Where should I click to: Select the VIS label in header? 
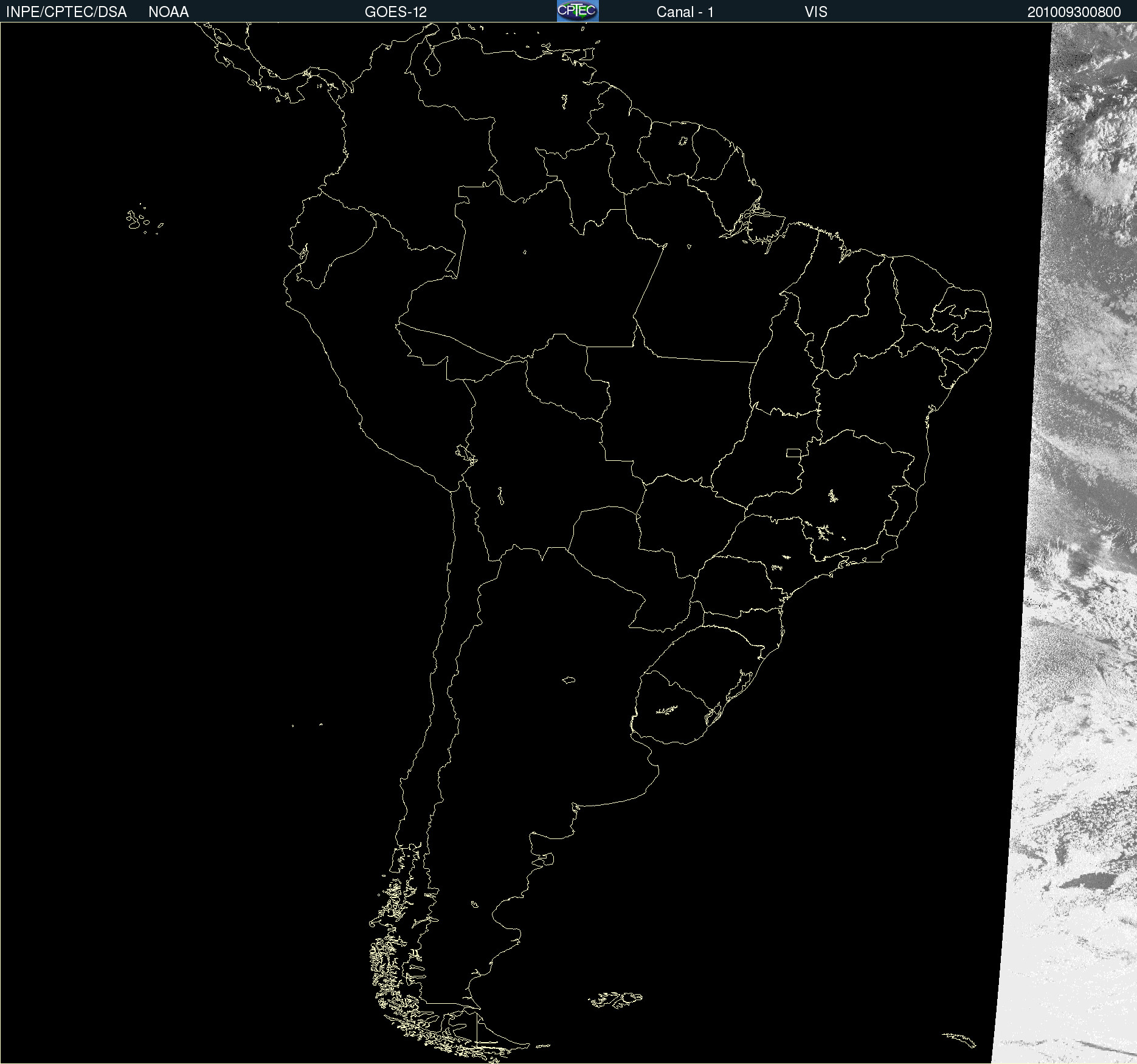click(816, 12)
